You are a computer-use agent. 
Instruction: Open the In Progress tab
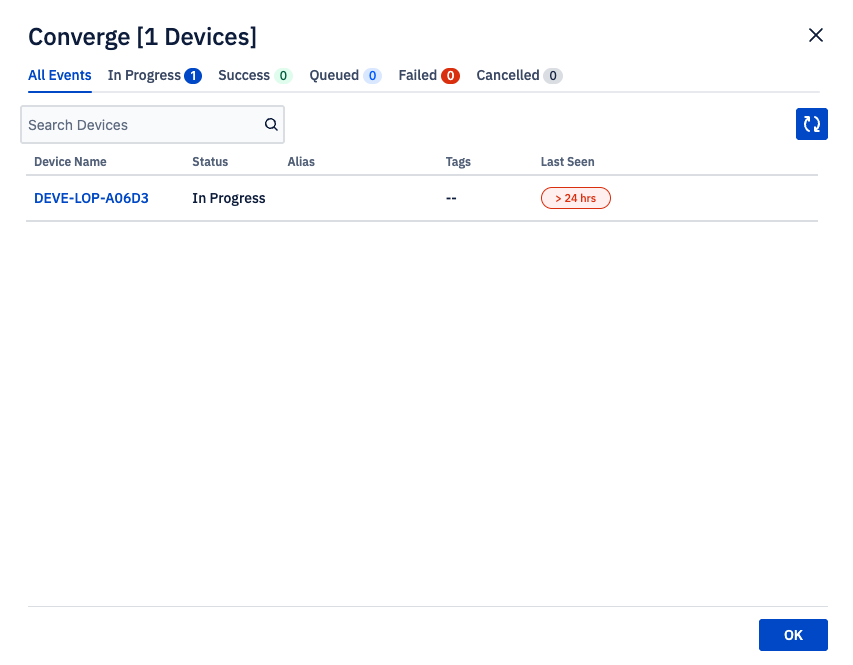tap(154, 76)
